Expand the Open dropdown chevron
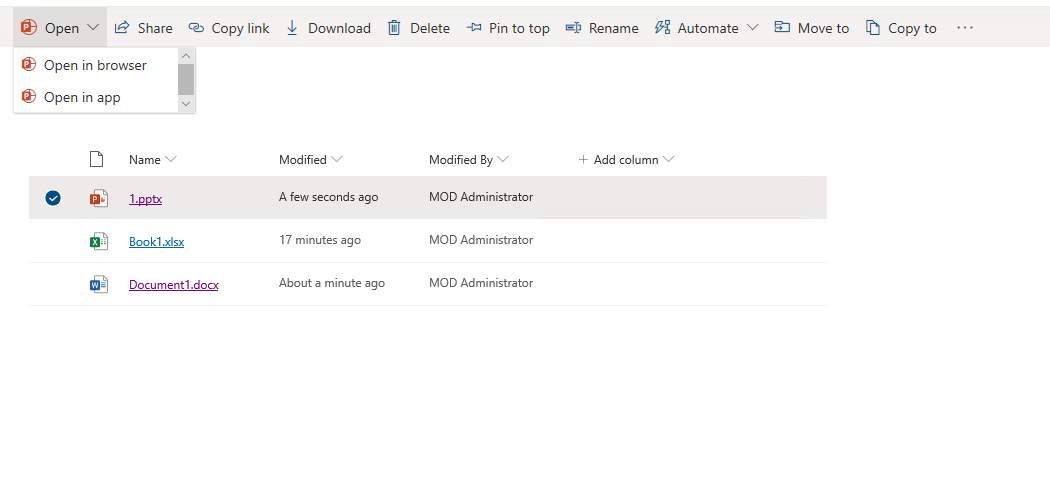Image resolution: width=1050 pixels, height=498 pixels. tap(93, 27)
